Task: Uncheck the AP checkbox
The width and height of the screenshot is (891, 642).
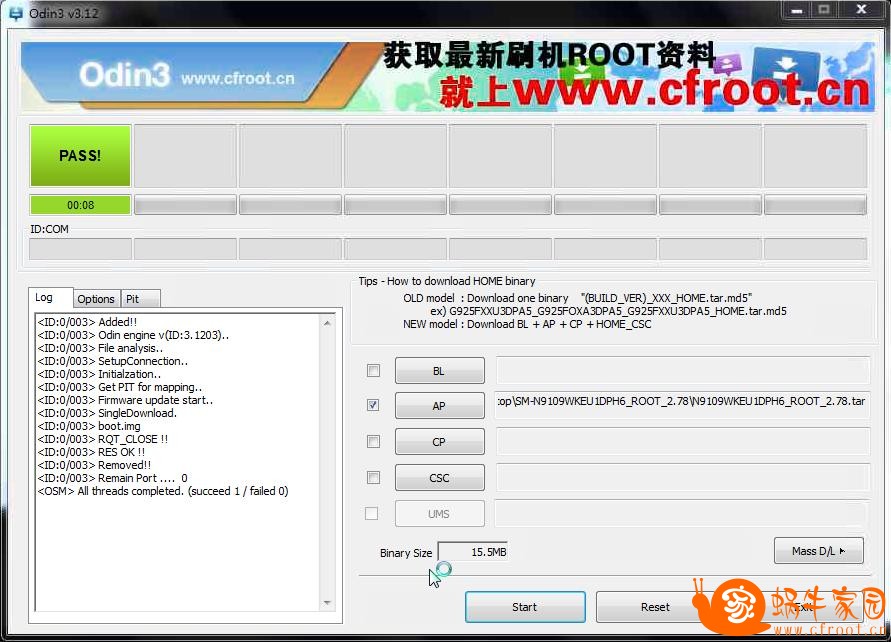Action: tap(373, 405)
